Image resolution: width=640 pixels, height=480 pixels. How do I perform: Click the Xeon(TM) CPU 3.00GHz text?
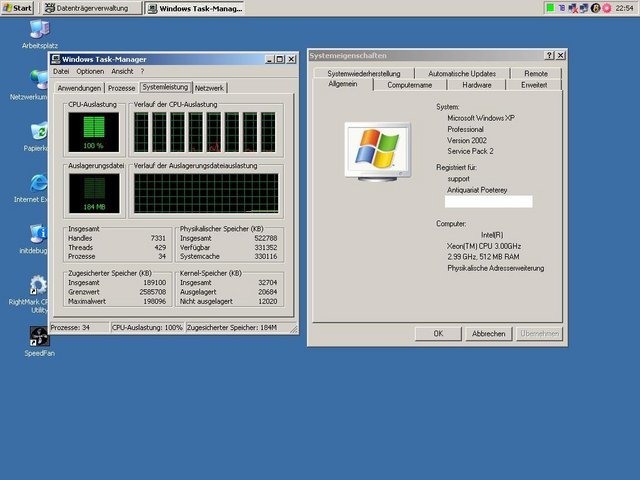click(484, 246)
